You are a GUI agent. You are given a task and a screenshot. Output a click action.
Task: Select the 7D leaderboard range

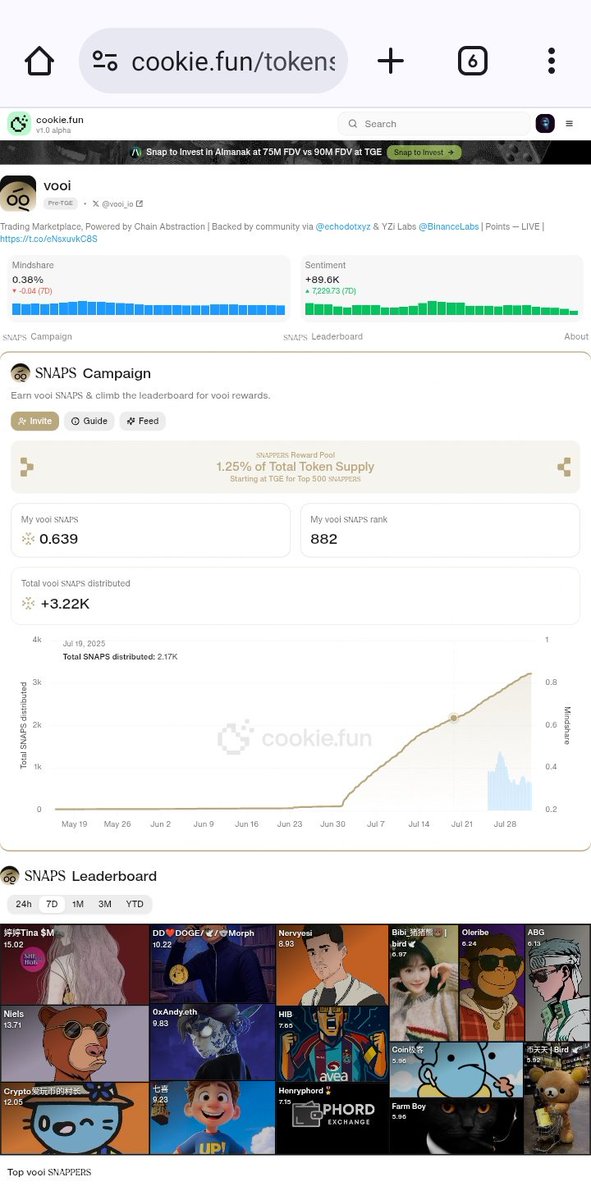pyautogui.click(x=52, y=904)
